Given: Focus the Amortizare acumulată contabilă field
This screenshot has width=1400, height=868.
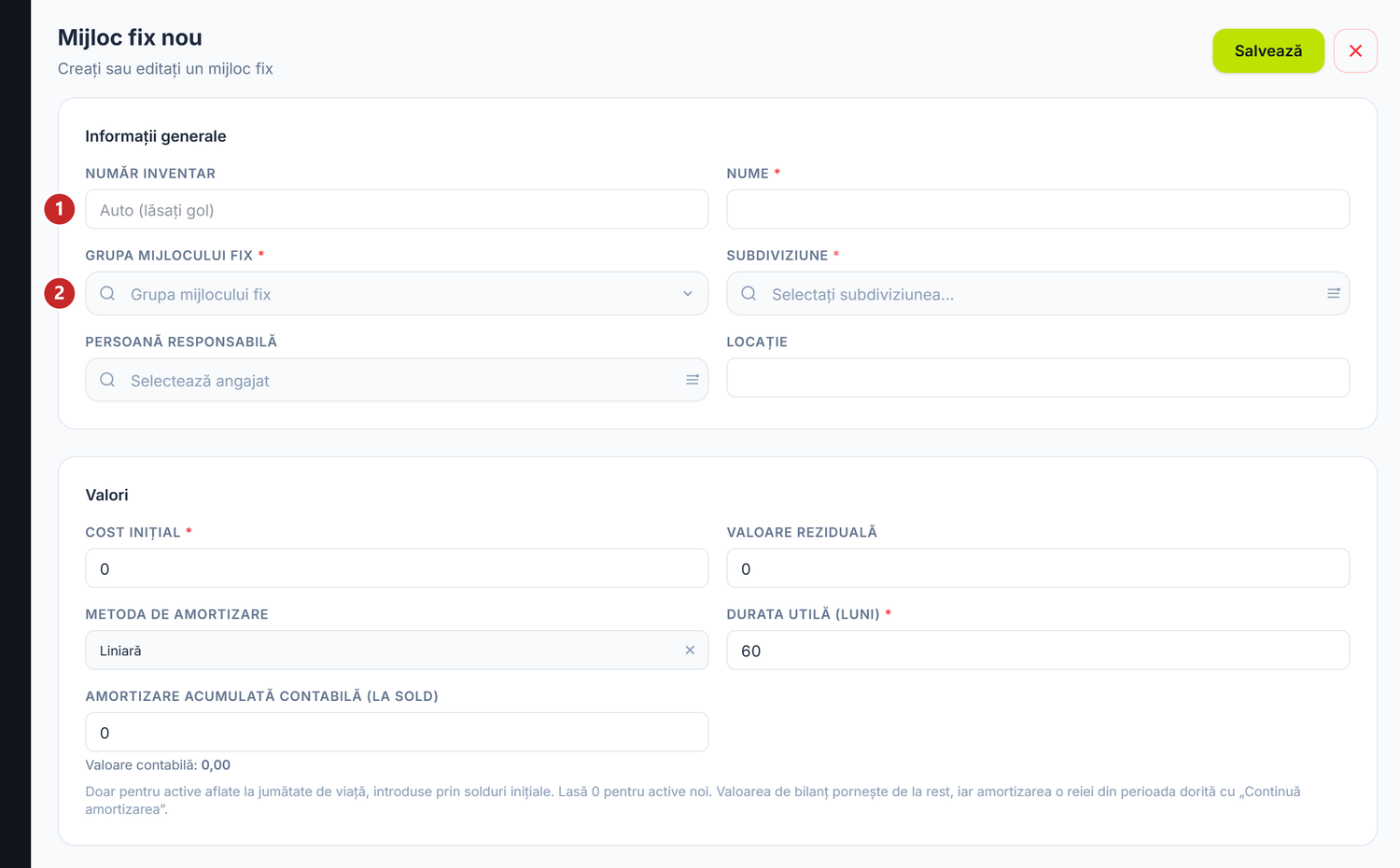Looking at the screenshot, I should coord(397,733).
